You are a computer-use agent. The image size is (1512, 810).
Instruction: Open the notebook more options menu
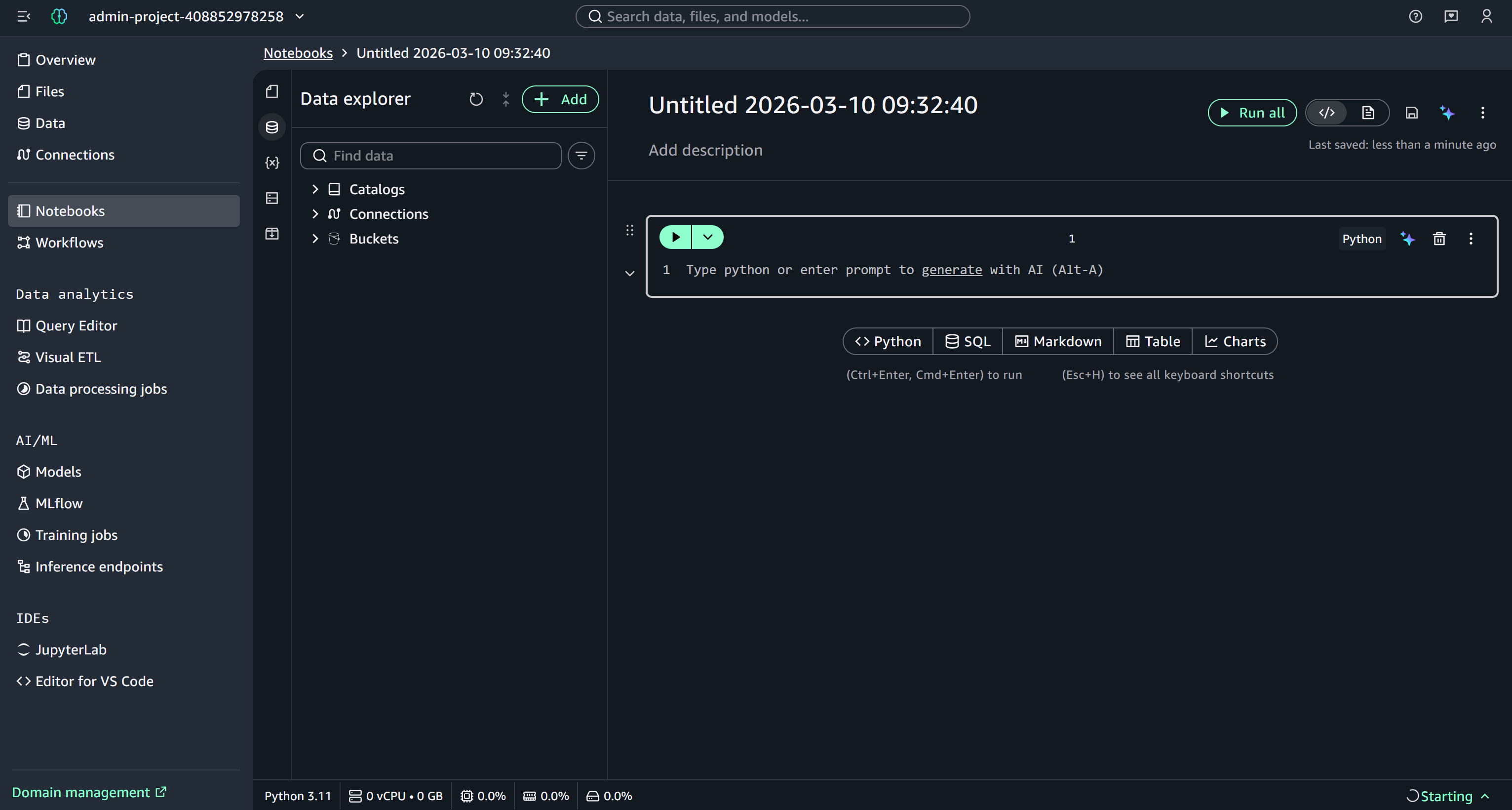tap(1483, 113)
